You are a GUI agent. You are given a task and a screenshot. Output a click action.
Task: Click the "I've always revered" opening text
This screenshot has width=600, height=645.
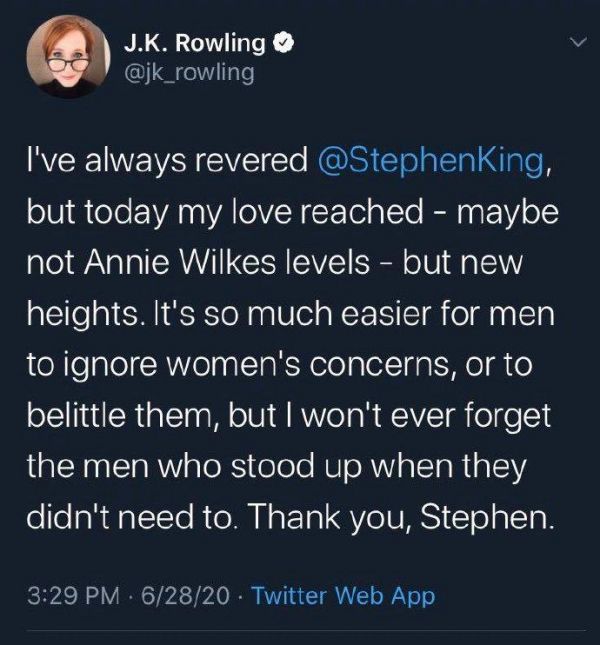point(167,160)
